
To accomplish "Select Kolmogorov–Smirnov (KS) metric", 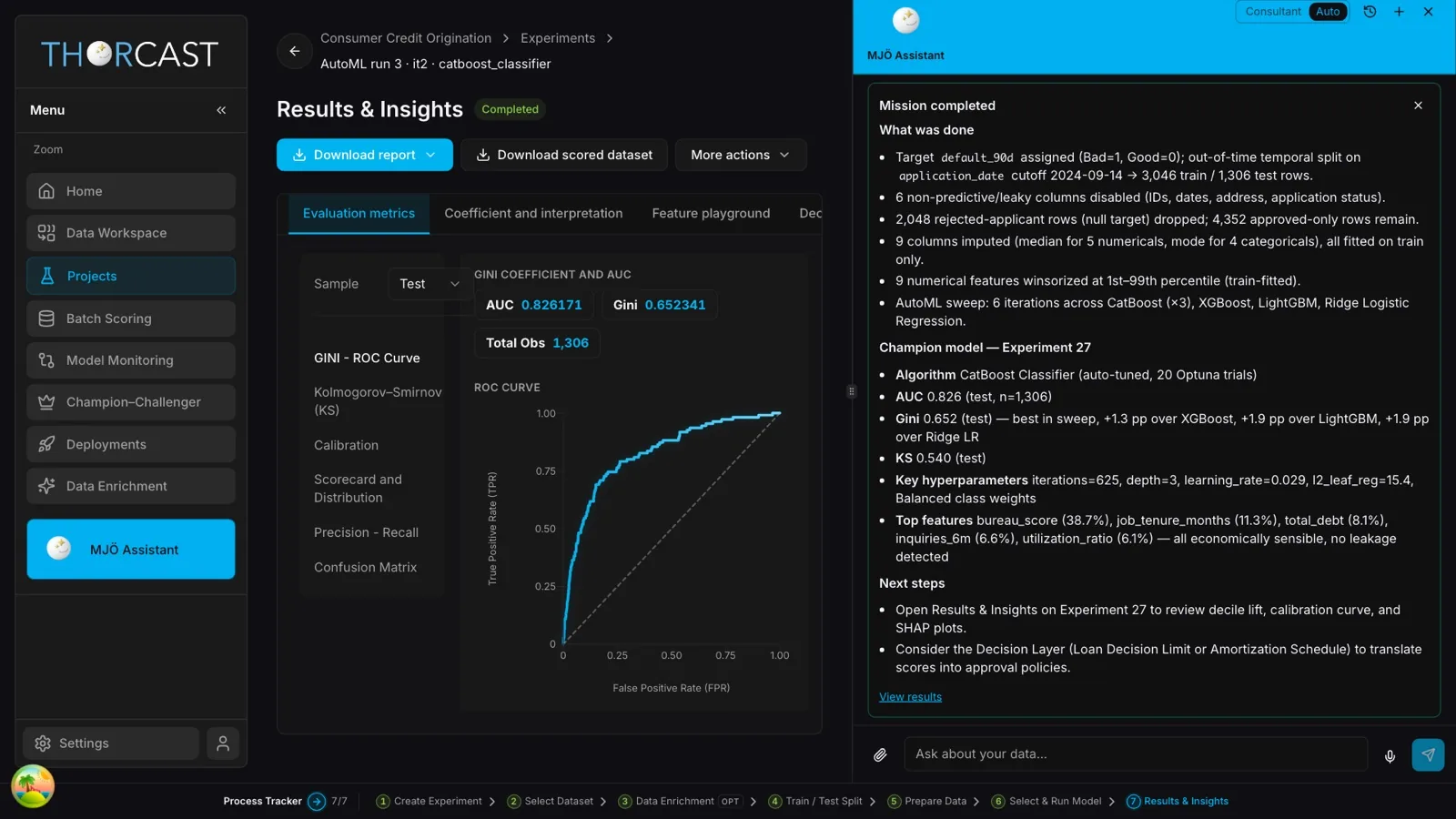I will pos(378,401).
